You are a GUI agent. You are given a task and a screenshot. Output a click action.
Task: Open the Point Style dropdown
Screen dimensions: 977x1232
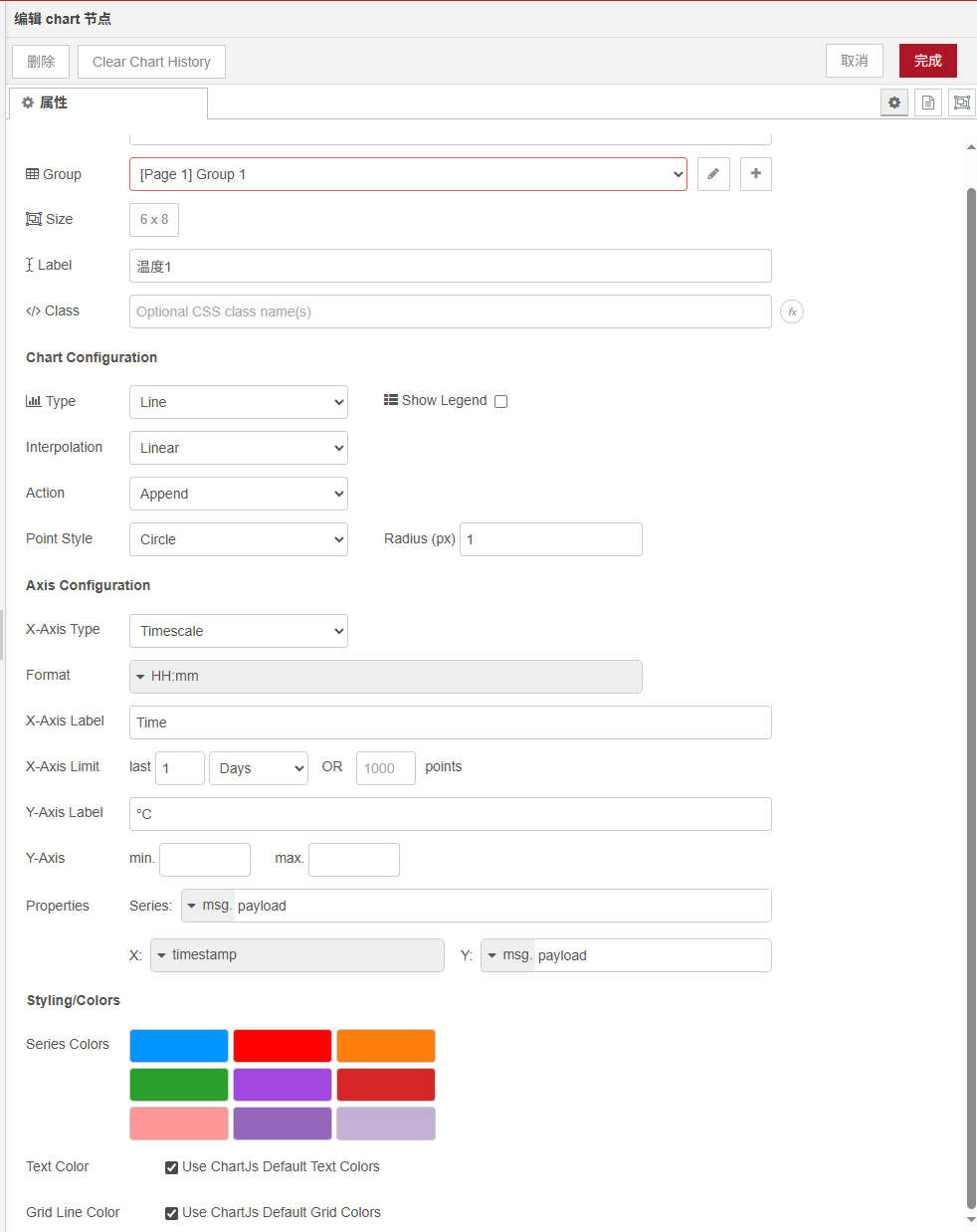tap(239, 539)
